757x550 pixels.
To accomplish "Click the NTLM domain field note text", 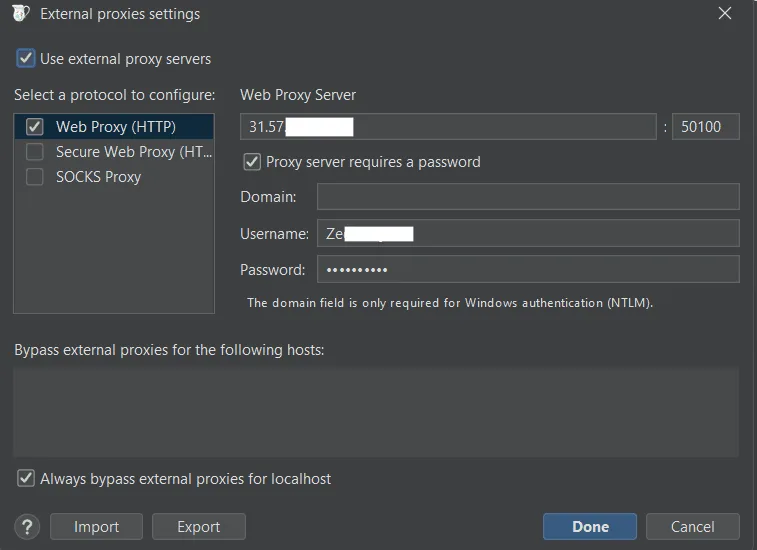I will (449, 303).
